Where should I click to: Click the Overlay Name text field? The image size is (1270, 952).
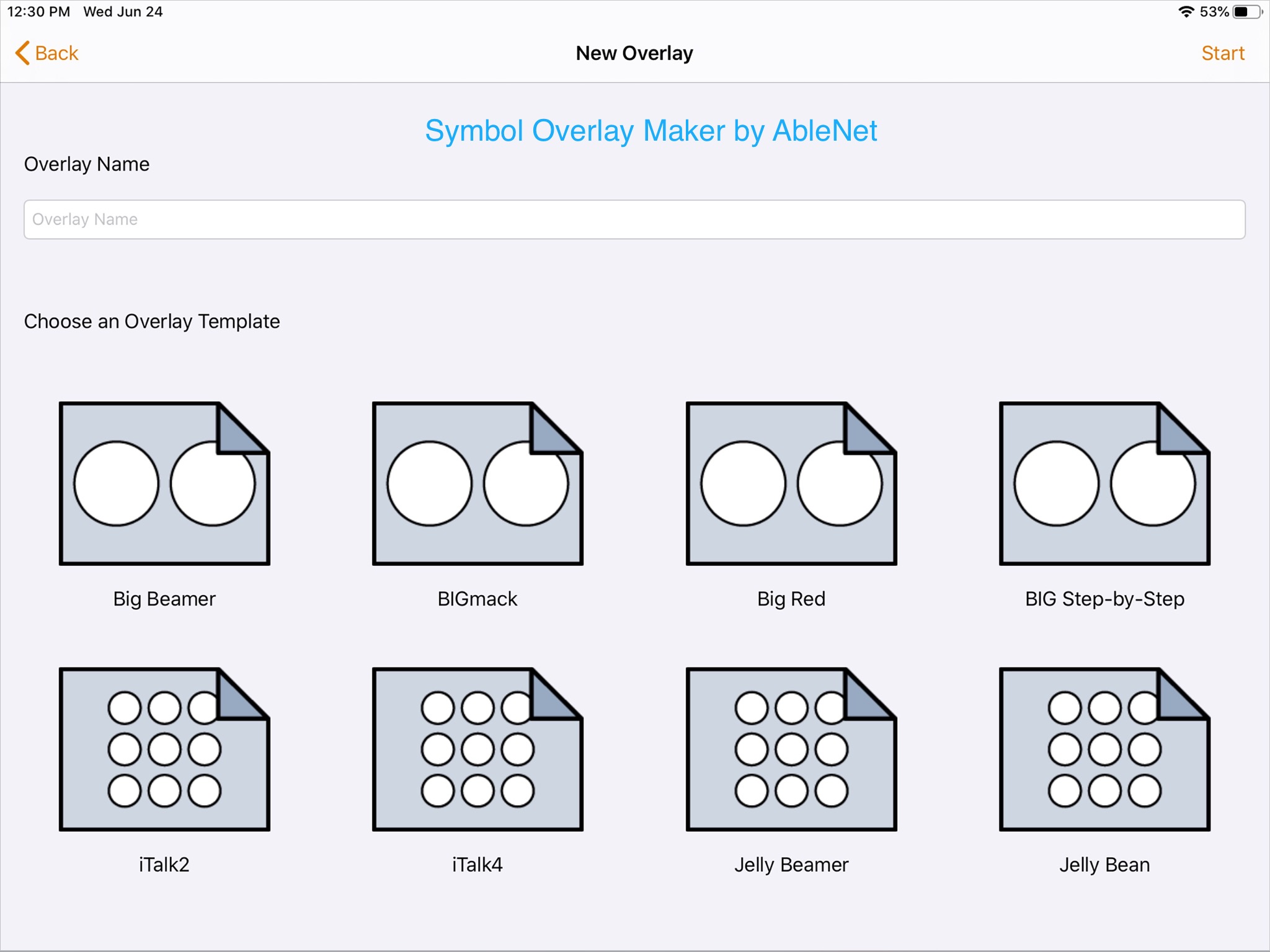[x=634, y=219]
